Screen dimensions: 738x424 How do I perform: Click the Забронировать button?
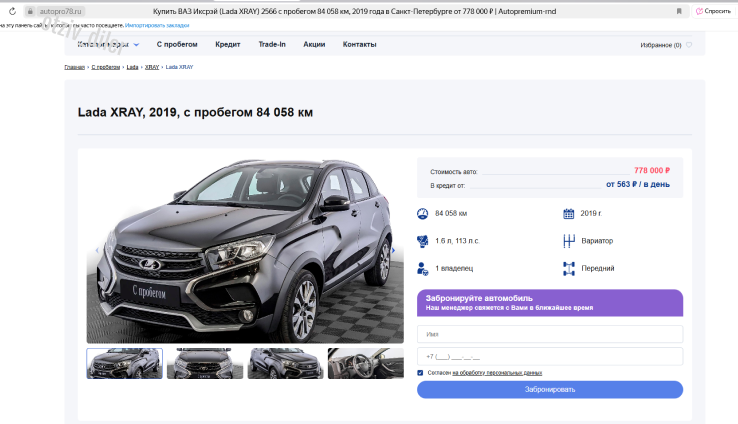coord(550,390)
